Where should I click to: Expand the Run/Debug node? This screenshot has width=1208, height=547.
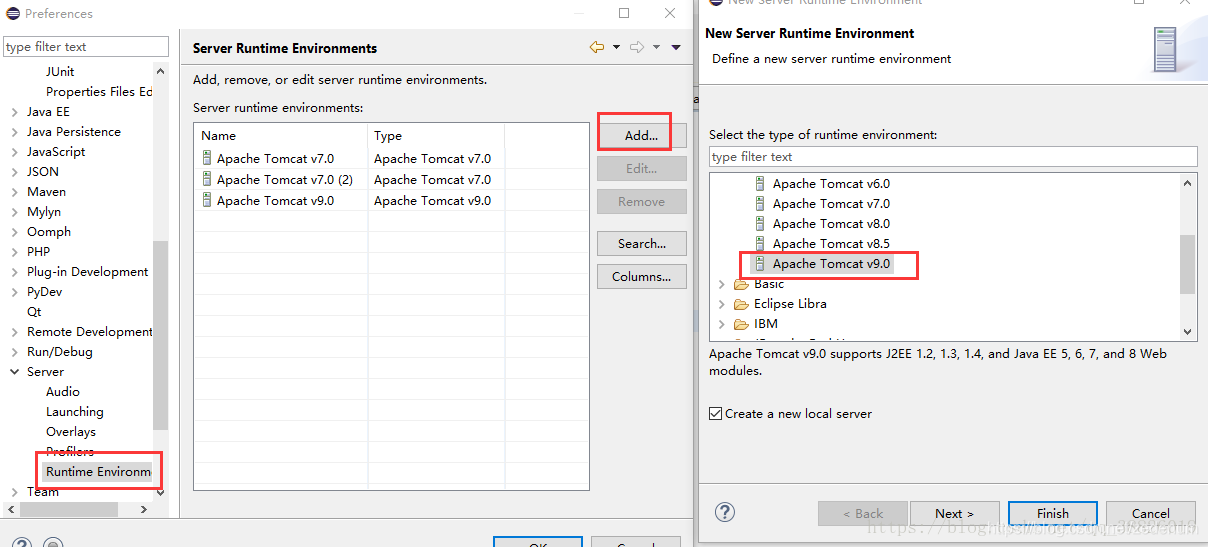[x=14, y=352]
